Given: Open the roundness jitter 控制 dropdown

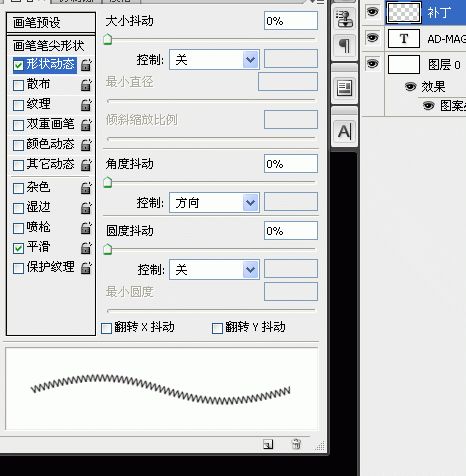Looking at the screenshot, I should [x=214, y=270].
